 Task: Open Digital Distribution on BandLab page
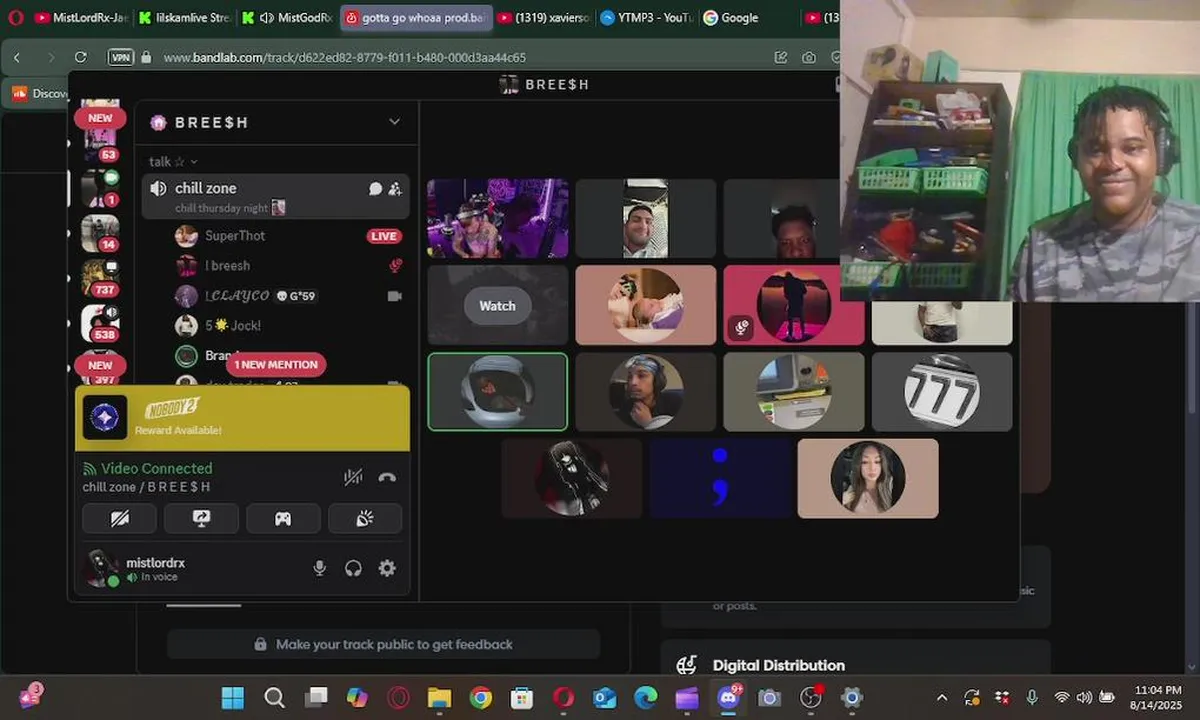click(x=779, y=665)
